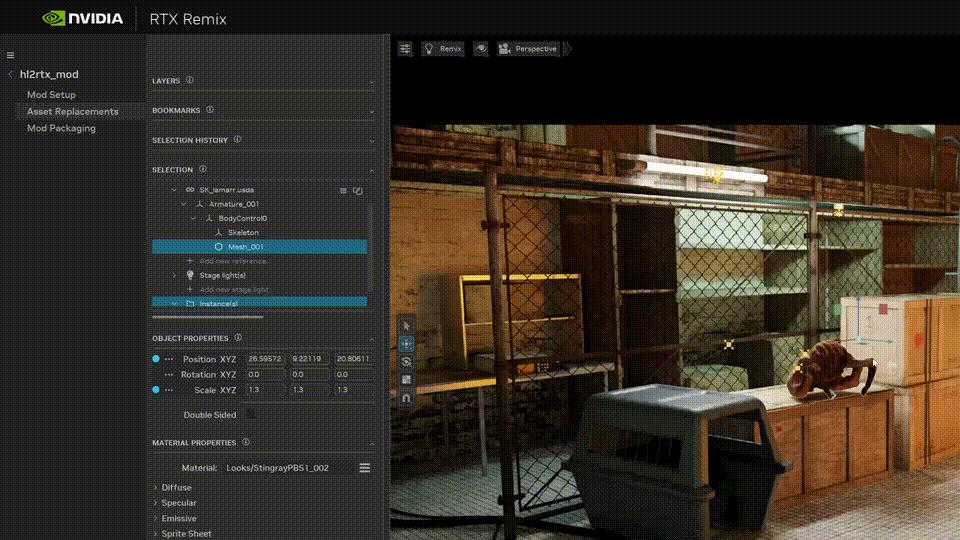Open viewport settings sliders icon
This screenshot has width=960, height=540.
click(x=405, y=49)
